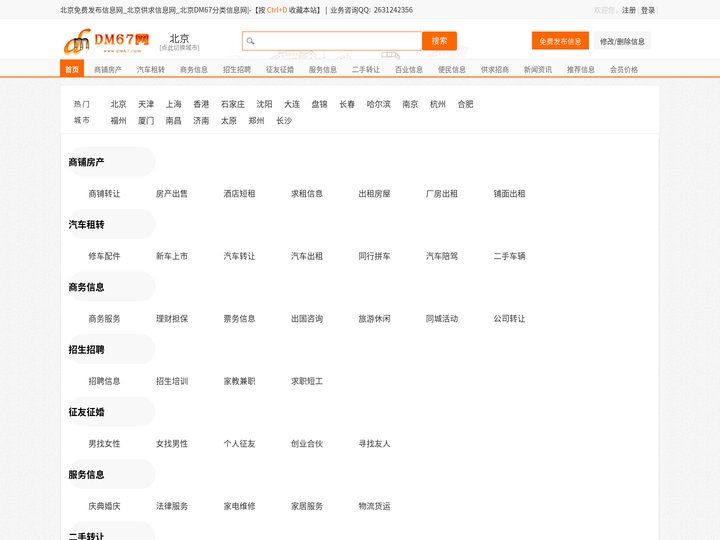Viewport: 720px width, 540px height.
Task: Click the 修改/删除信息 button
Action: 622,41
